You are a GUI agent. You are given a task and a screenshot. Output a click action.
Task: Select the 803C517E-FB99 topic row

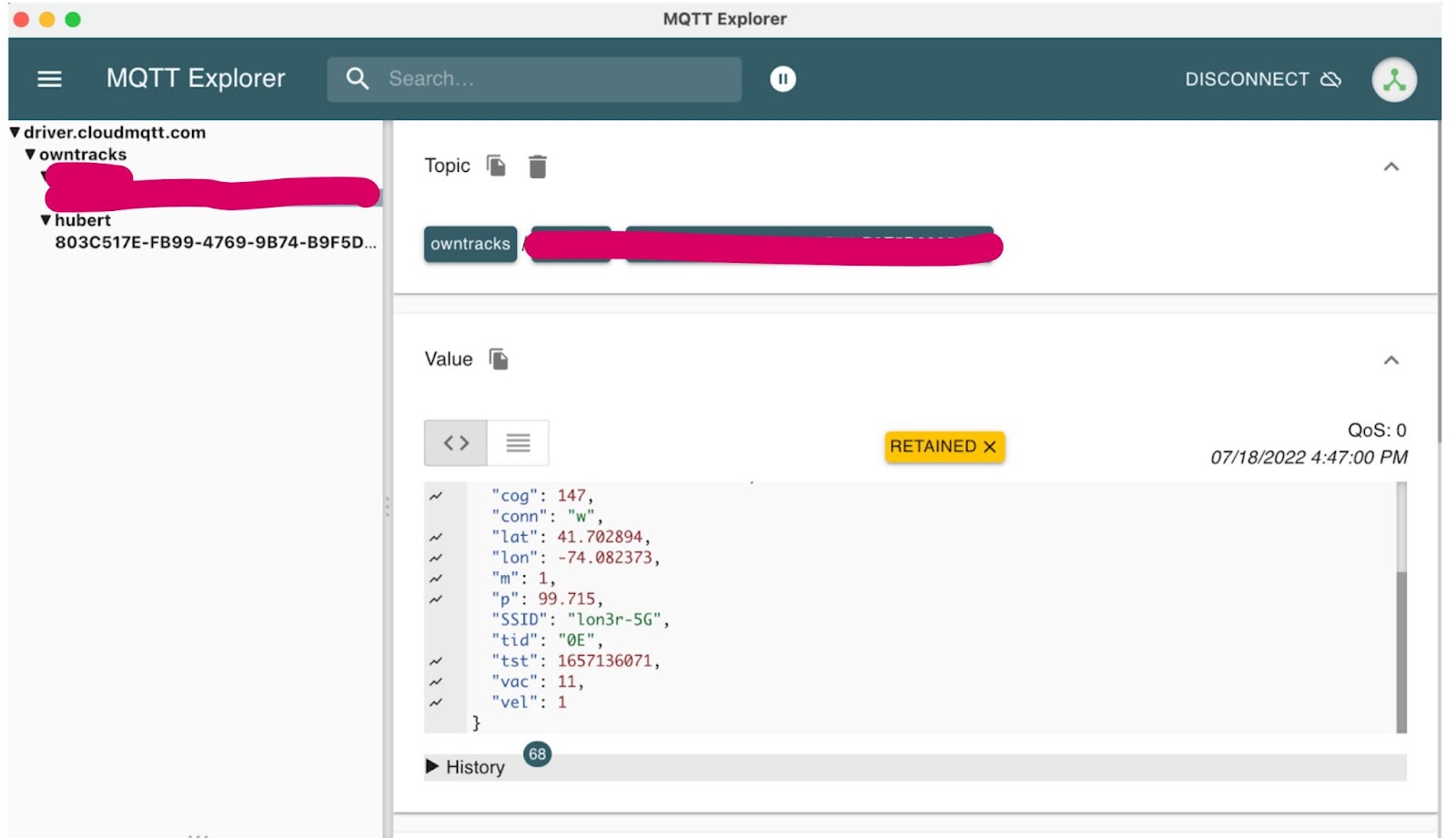(215, 243)
